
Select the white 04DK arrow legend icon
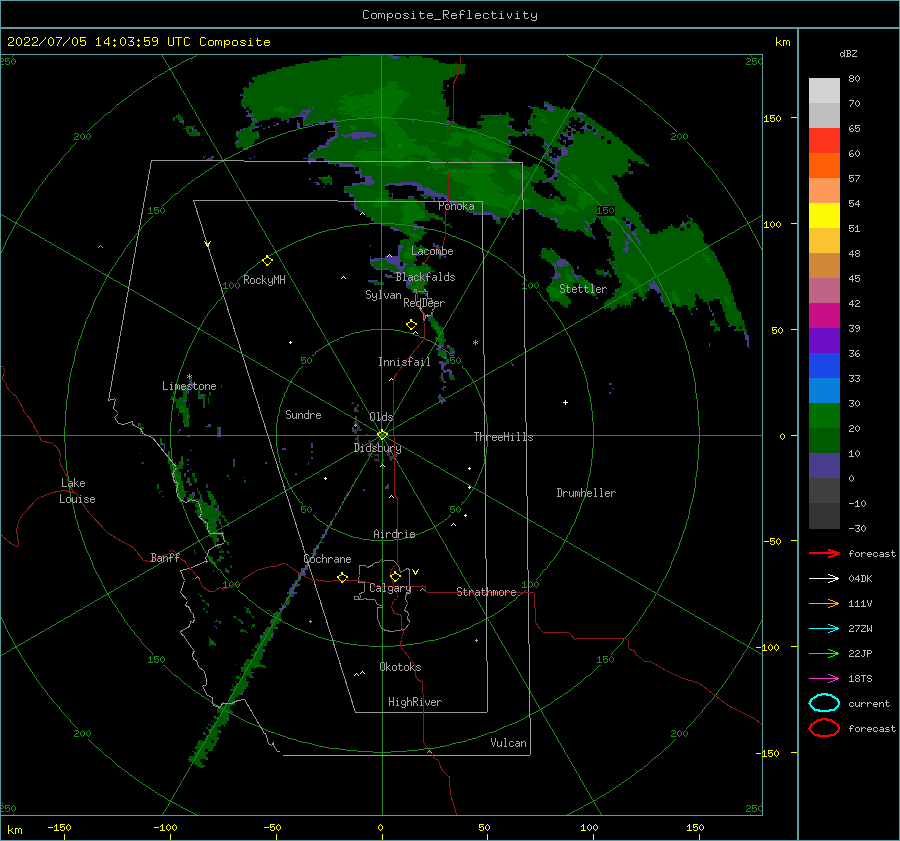pyautogui.click(x=824, y=579)
